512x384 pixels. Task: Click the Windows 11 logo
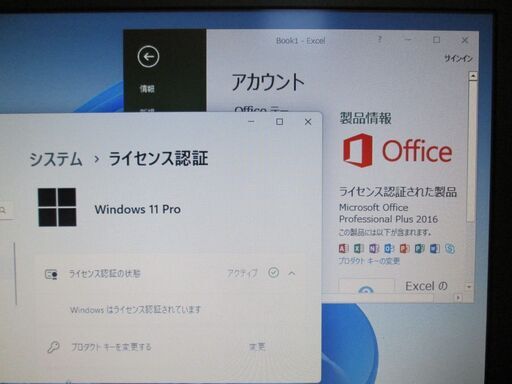click(57, 207)
